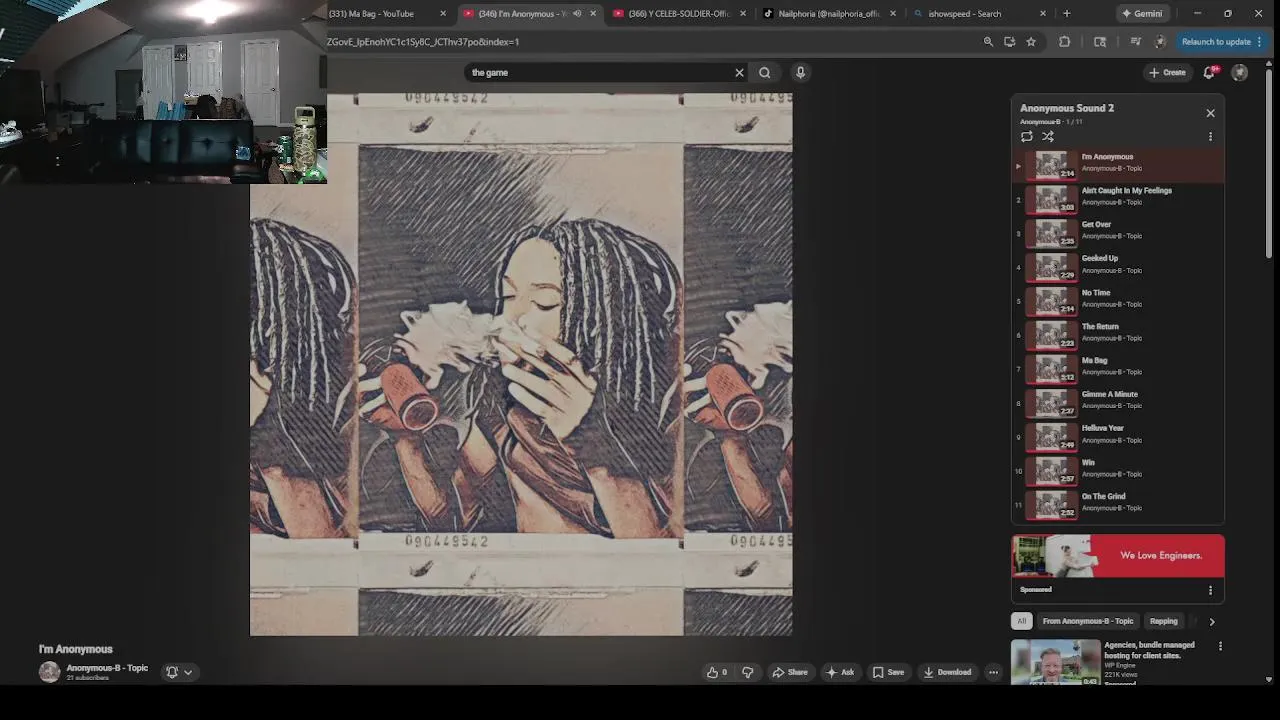Bookmark page with star icon
The height and width of the screenshot is (720, 1280).
coord(1031,42)
